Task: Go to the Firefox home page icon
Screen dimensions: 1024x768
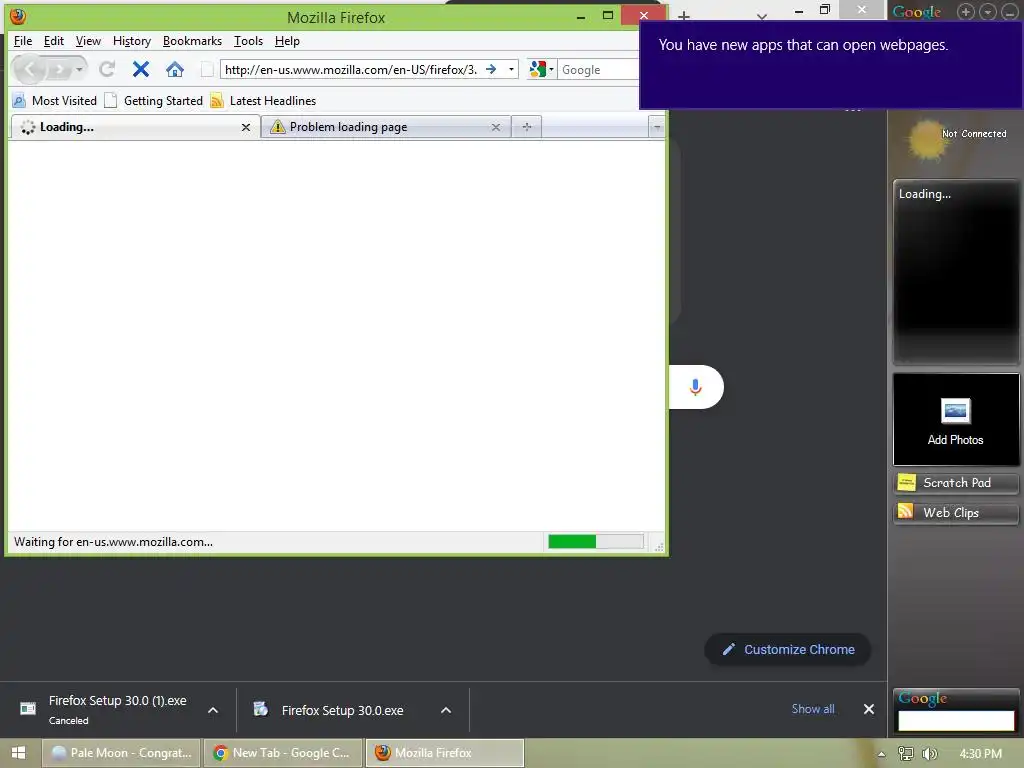Action: [174, 69]
